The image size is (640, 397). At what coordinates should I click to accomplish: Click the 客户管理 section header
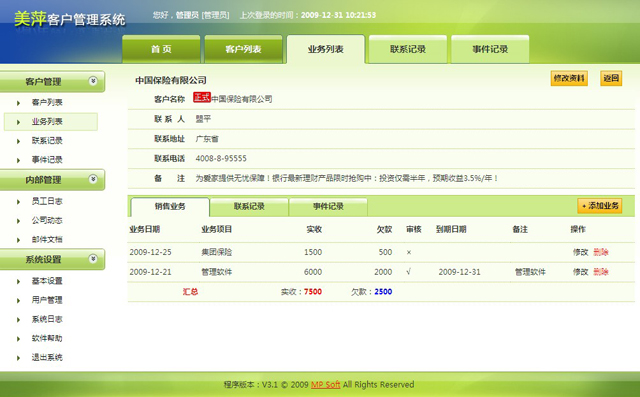pyautogui.click(x=52, y=82)
